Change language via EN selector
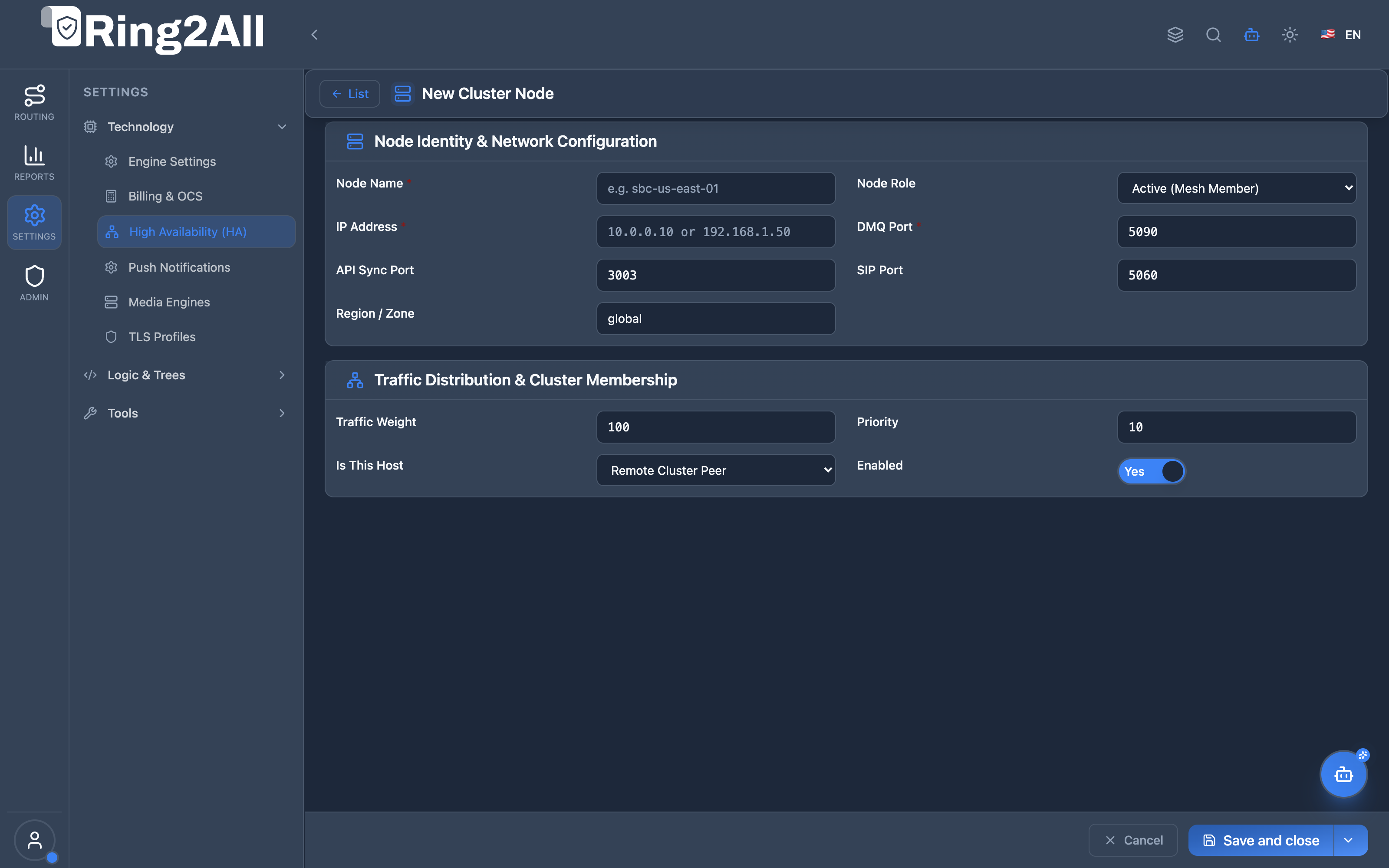Image resolution: width=1389 pixels, height=868 pixels. coord(1341,35)
